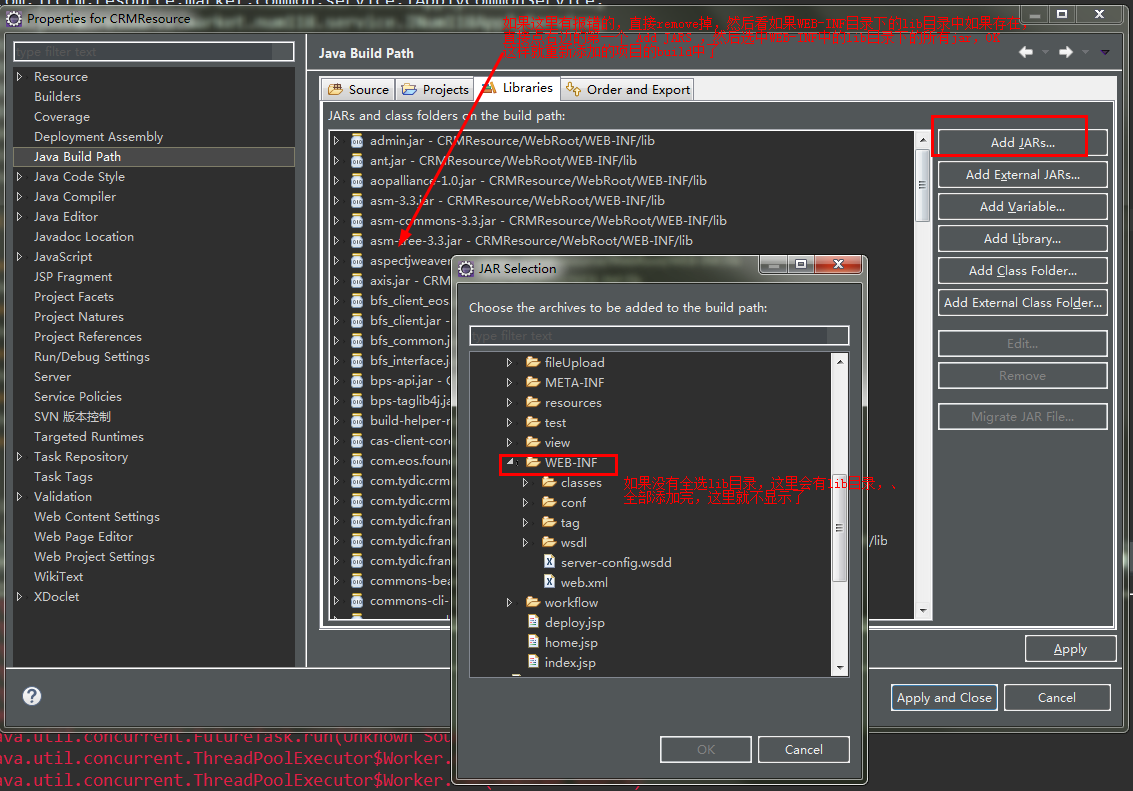Image resolution: width=1133 pixels, height=791 pixels.
Task: Expand the admin.jar library entry
Action: tap(336, 141)
